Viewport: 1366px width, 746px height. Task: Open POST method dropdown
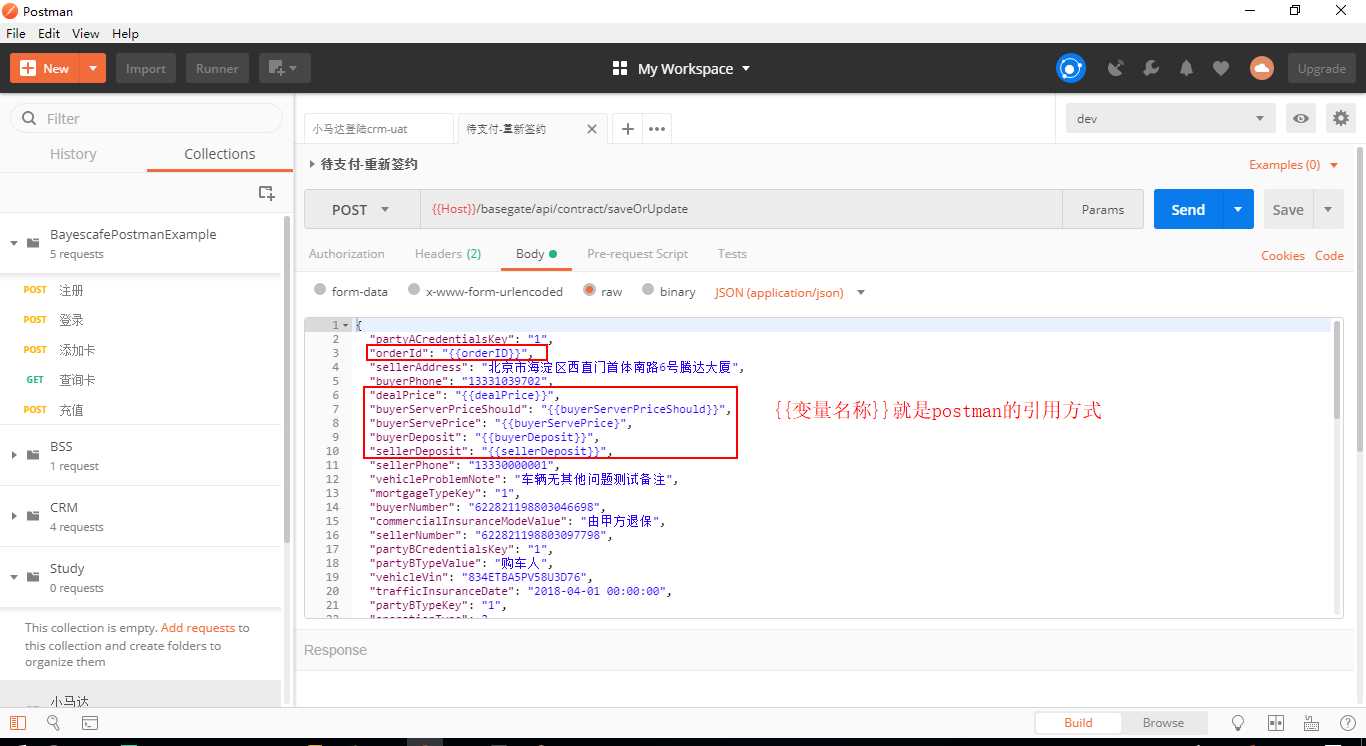[x=362, y=209]
